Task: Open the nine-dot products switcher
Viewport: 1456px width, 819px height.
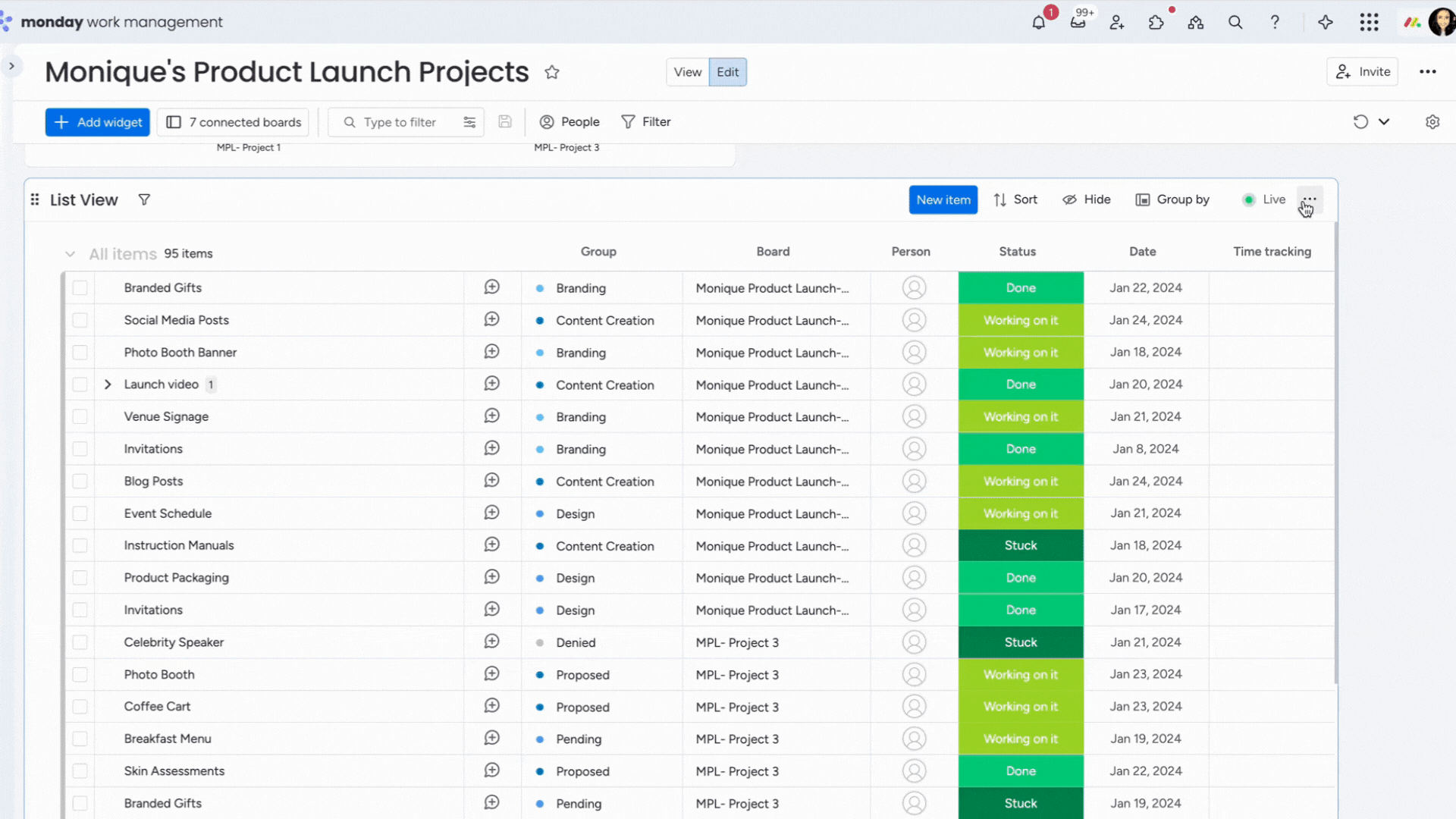Action: point(1369,23)
